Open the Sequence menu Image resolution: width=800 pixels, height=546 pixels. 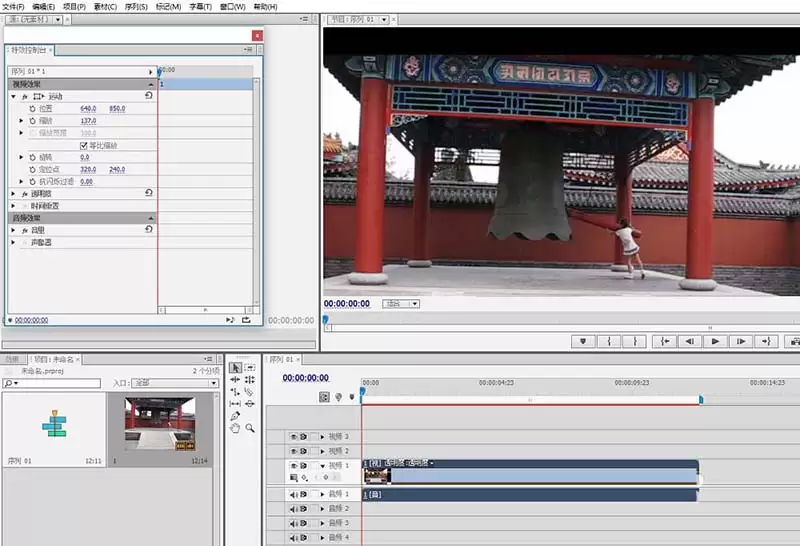coord(136,7)
